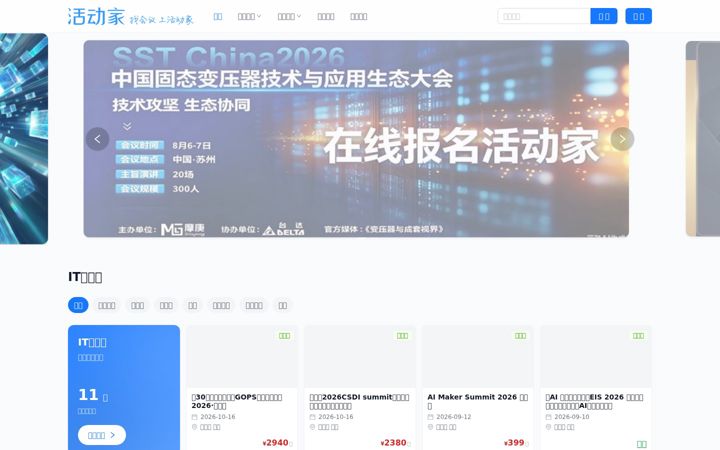720x450 pixels.
Task: Click the calendar icon on the CSDI summit card
Action: pyautogui.click(x=312, y=417)
